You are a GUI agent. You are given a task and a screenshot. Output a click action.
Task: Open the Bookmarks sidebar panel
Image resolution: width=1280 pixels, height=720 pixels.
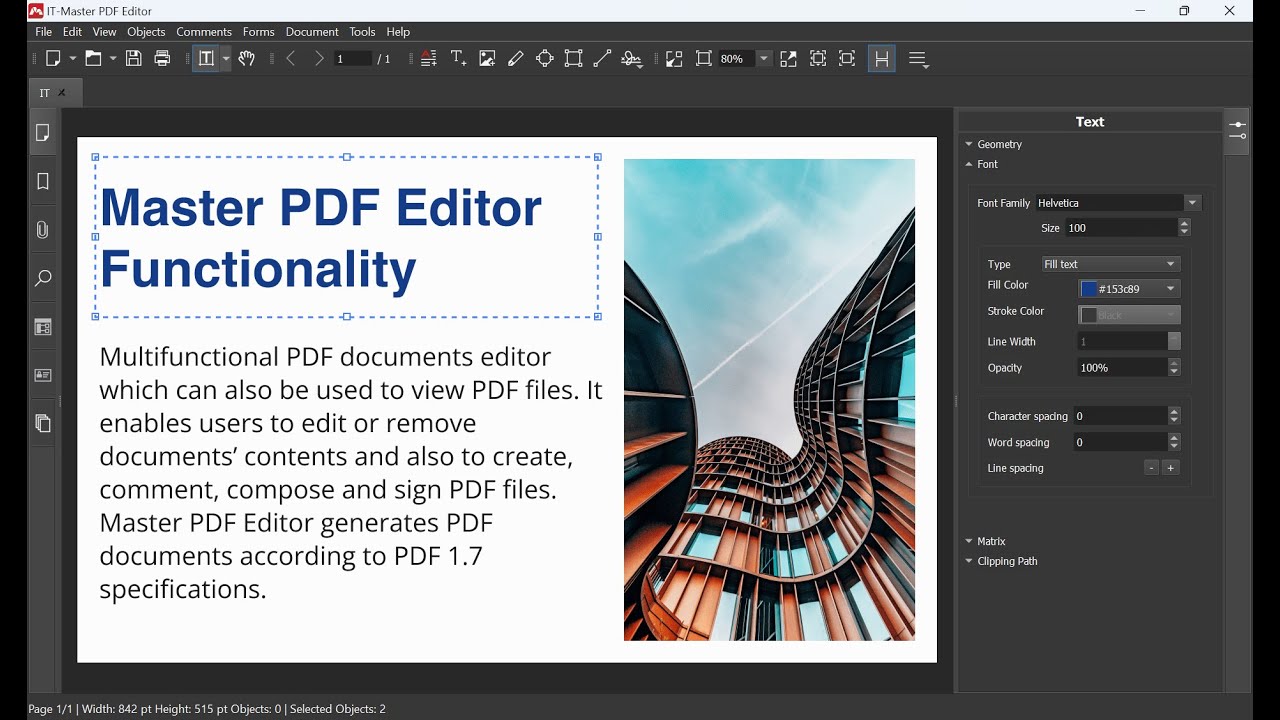[43, 182]
